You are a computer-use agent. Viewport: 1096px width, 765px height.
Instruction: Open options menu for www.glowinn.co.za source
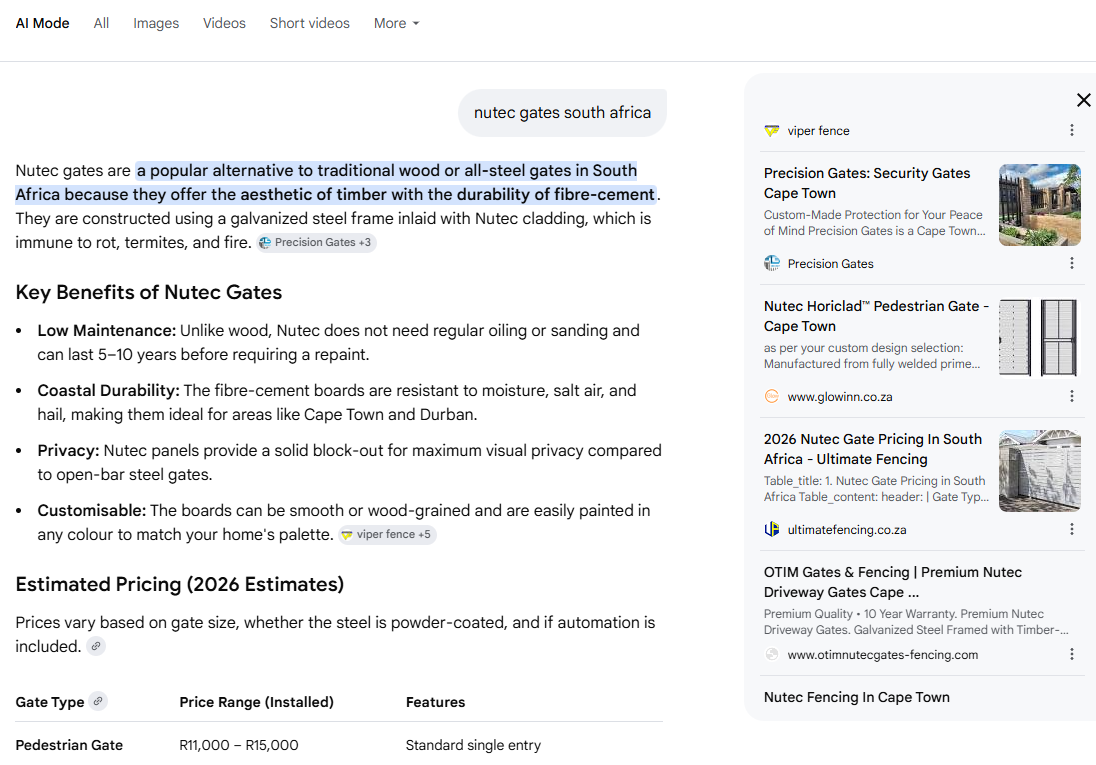pyautogui.click(x=1072, y=396)
